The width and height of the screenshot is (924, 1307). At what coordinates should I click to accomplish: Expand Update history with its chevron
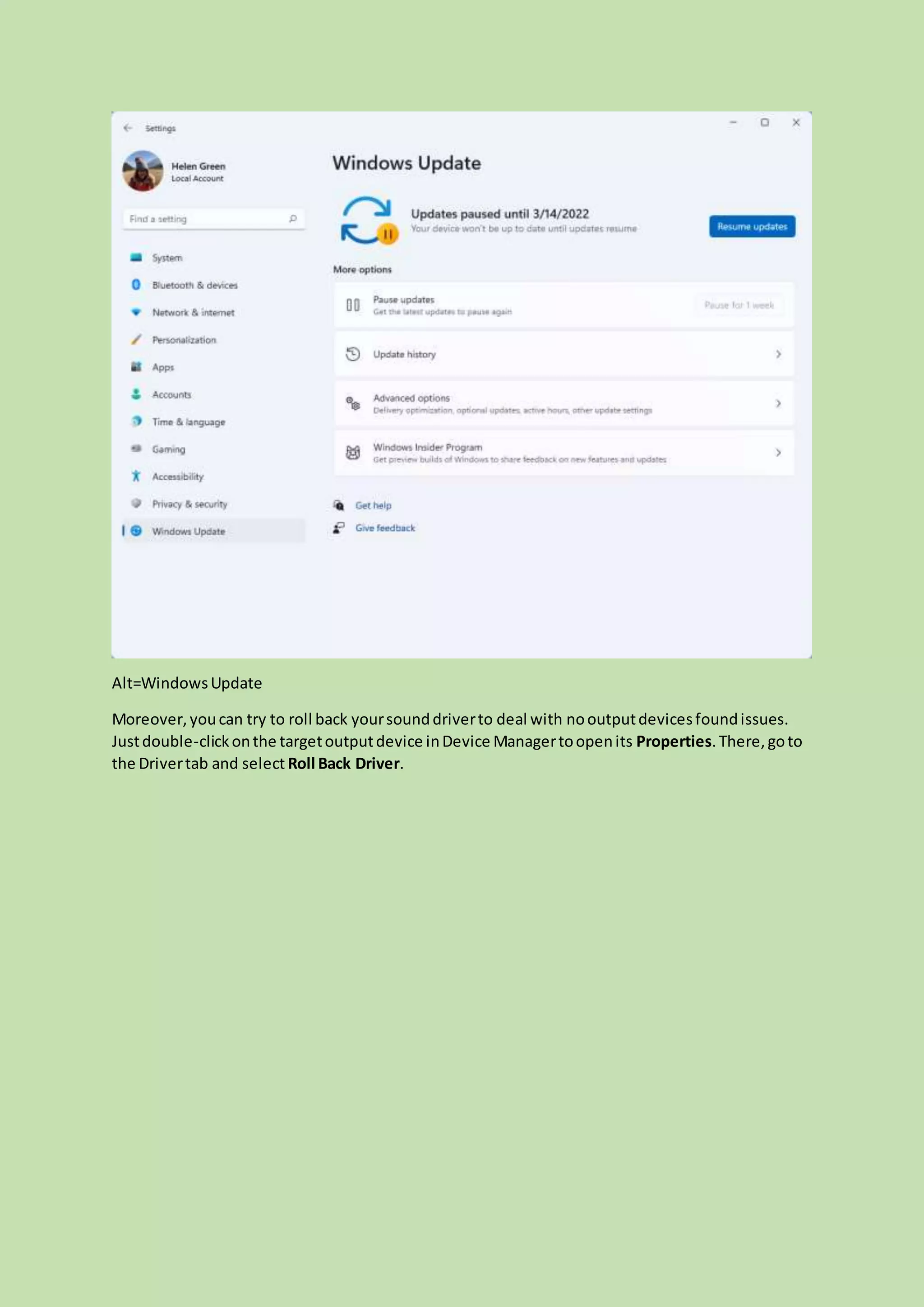pyautogui.click(x=778, y=354)
